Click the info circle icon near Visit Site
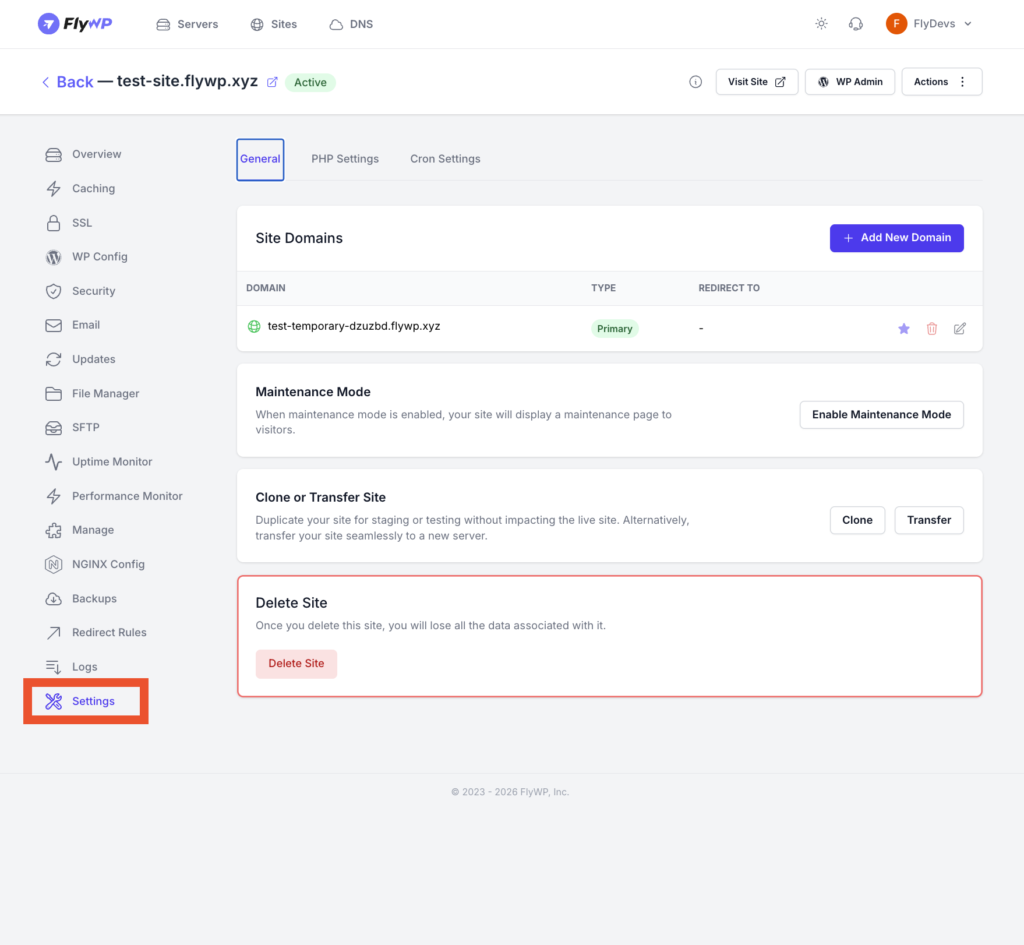 [696, 82]
